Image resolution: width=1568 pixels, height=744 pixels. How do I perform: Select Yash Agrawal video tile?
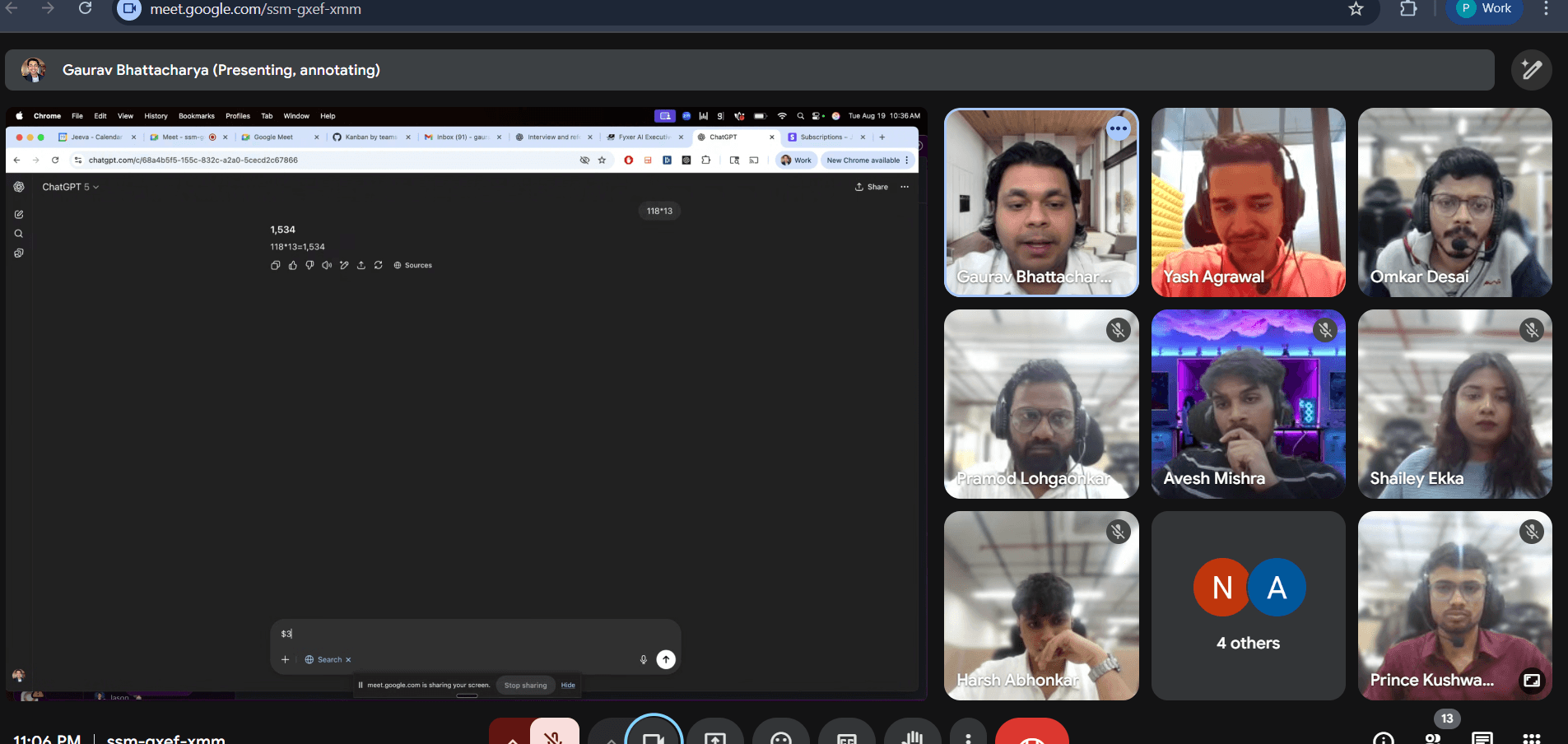coord(1248,202)
